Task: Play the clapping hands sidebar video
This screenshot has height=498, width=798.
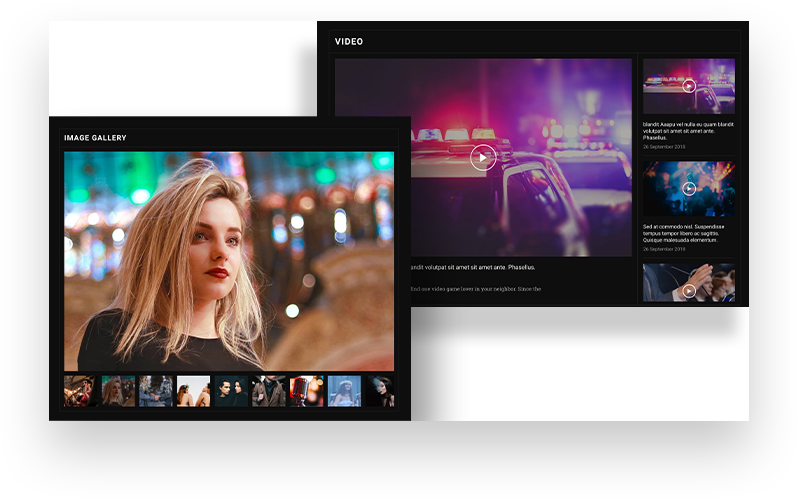Action: 689,290
